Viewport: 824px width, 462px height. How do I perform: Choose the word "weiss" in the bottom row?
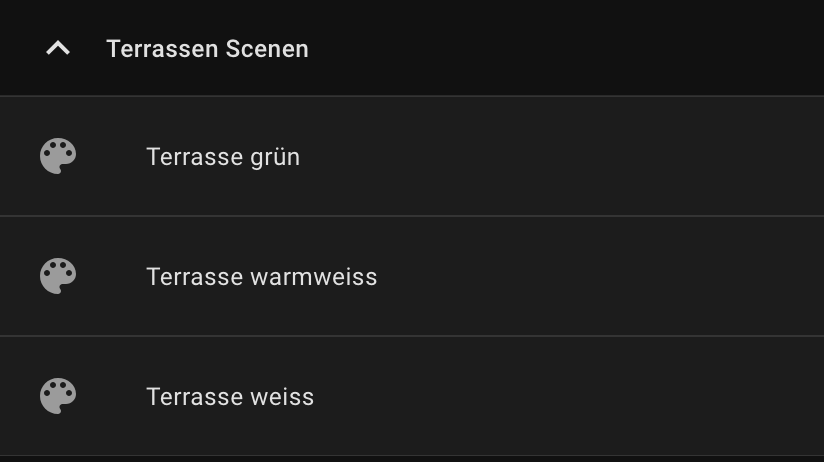coord(282,397)
